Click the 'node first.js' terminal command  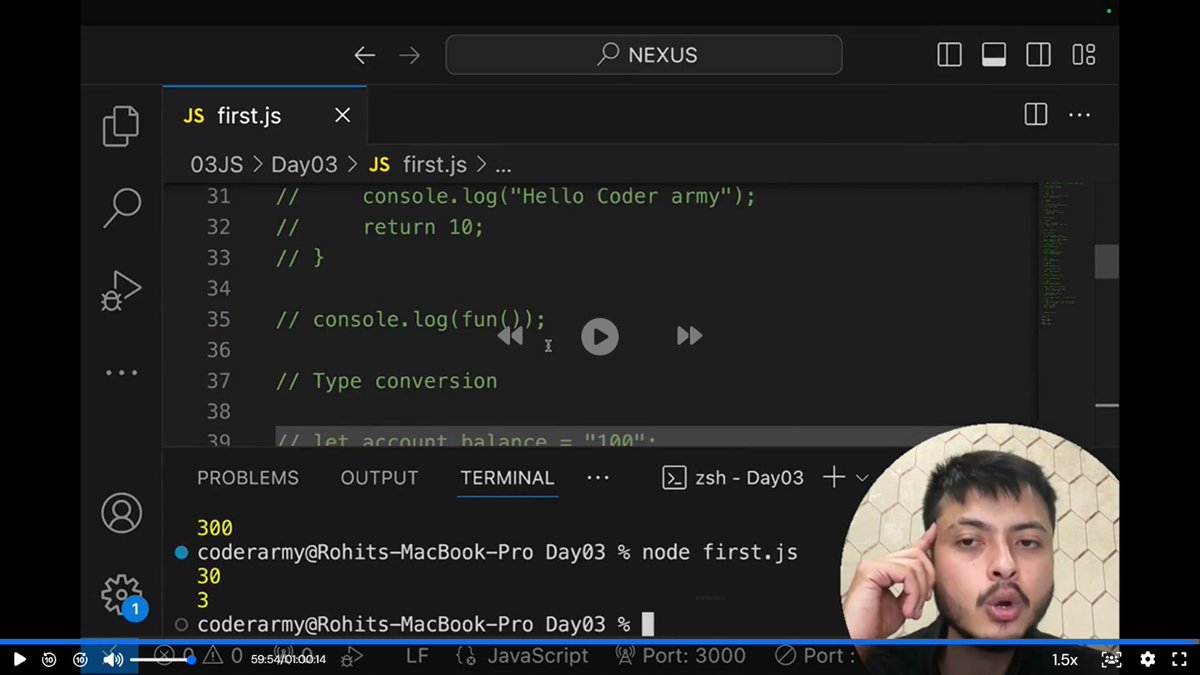point(720,552)
